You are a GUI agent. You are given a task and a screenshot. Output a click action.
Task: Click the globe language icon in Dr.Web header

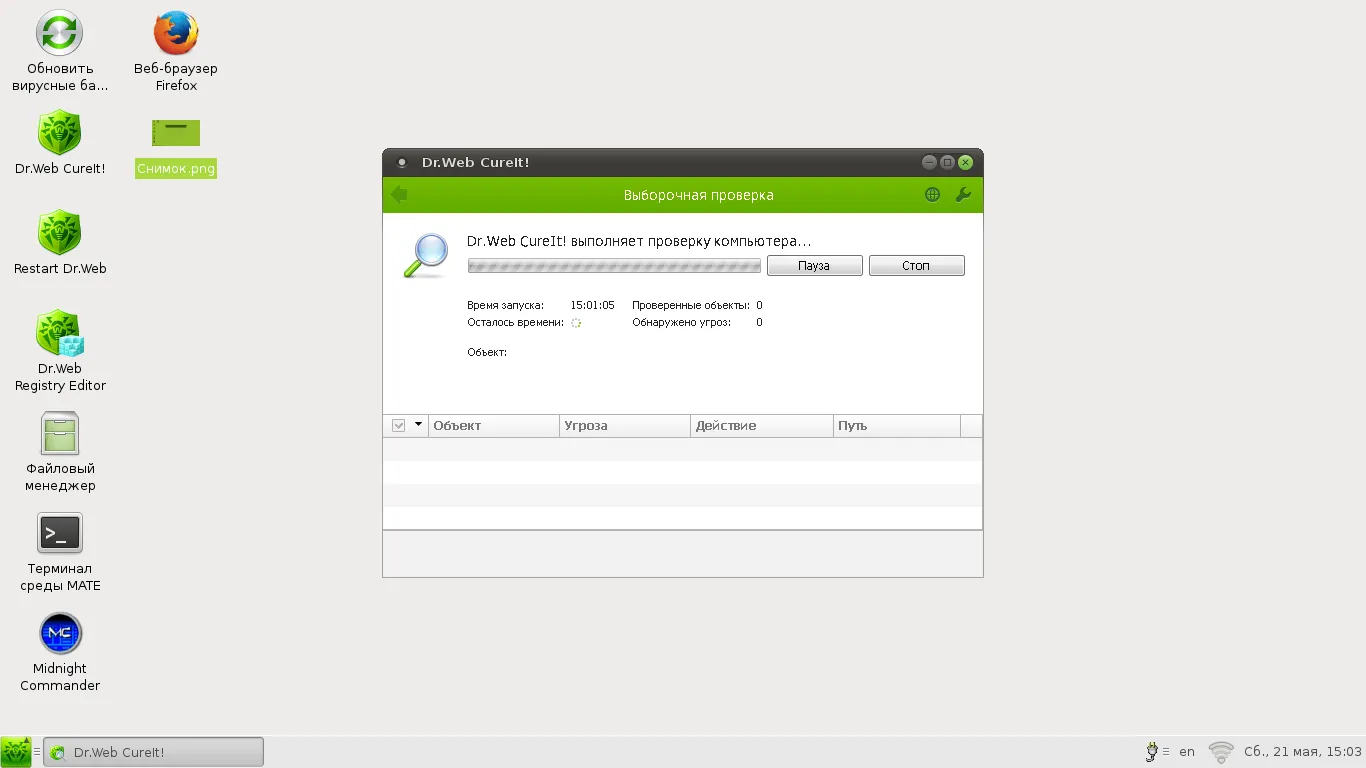(x=932, y=195)
